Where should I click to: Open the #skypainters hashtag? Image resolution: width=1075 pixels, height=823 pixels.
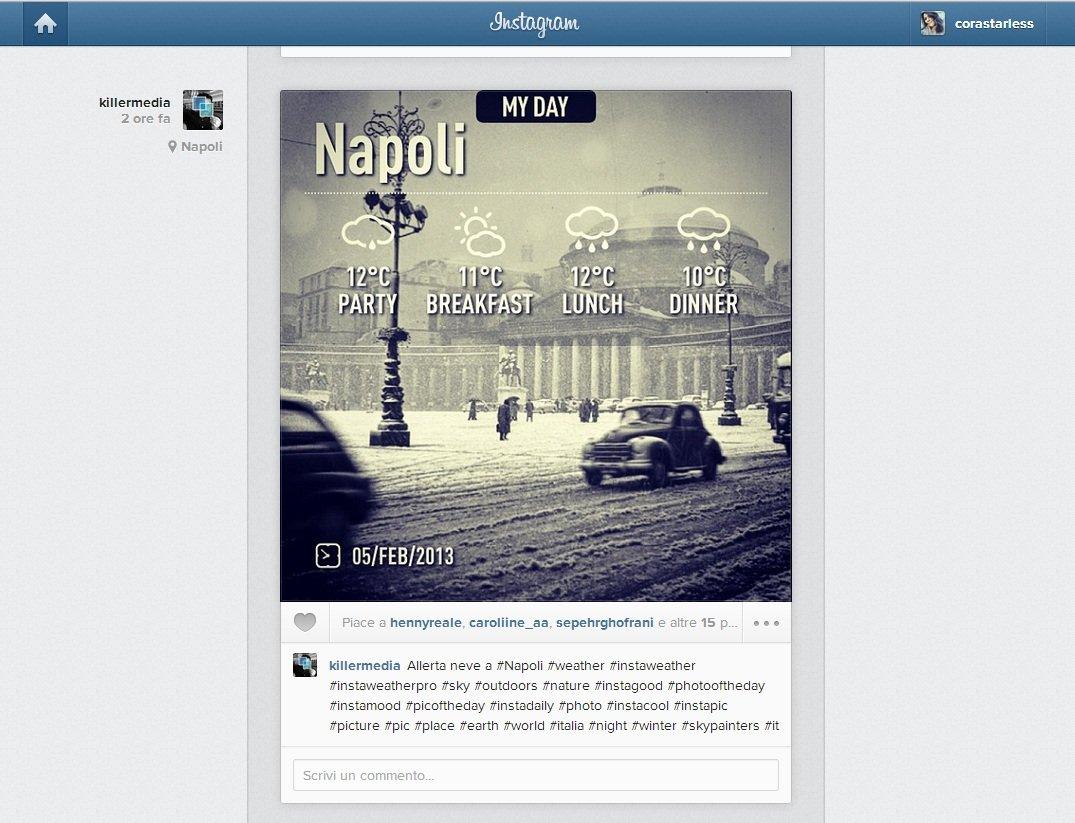point(720,726)
